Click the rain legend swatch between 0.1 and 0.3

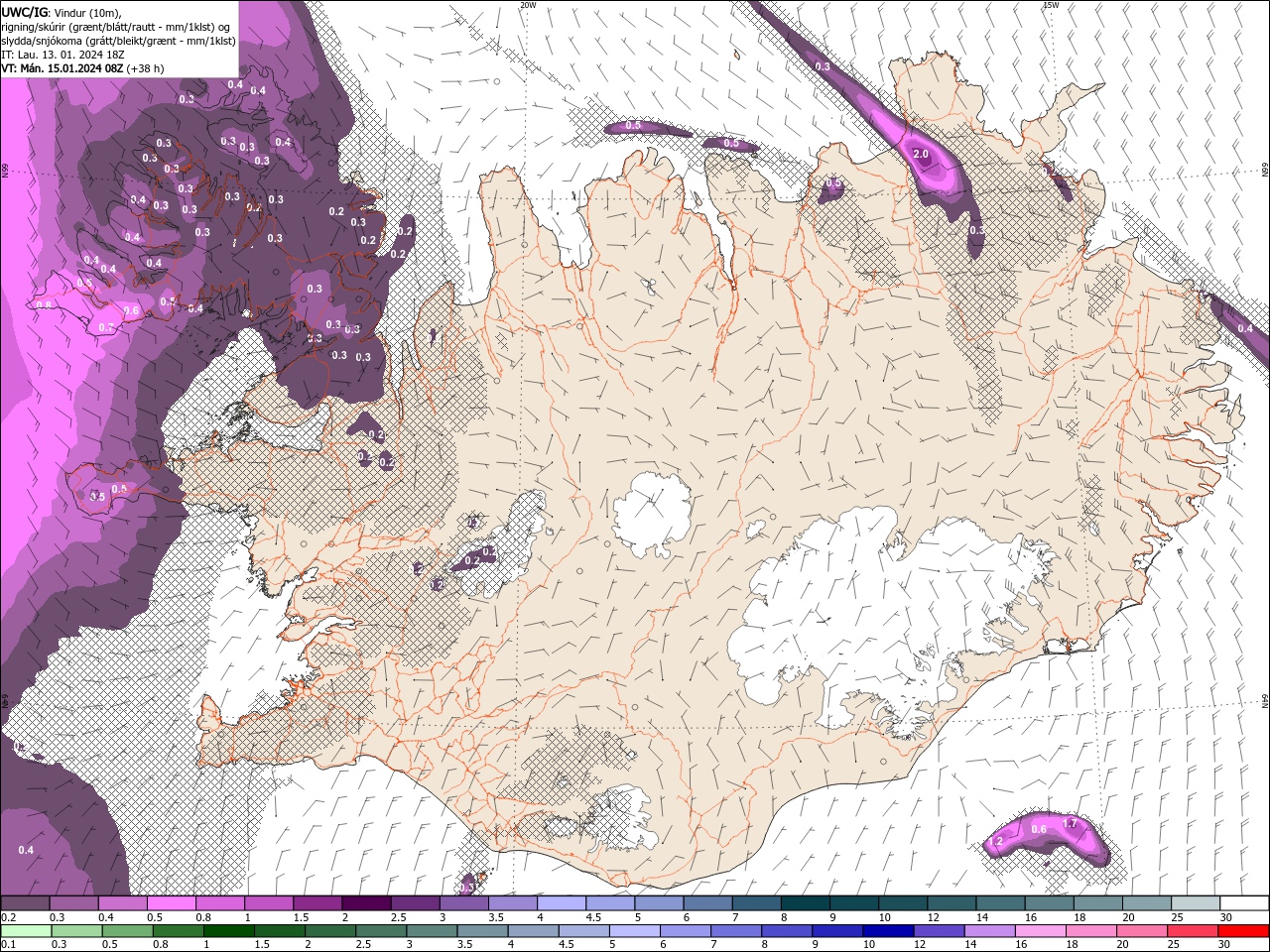(26, 931)
